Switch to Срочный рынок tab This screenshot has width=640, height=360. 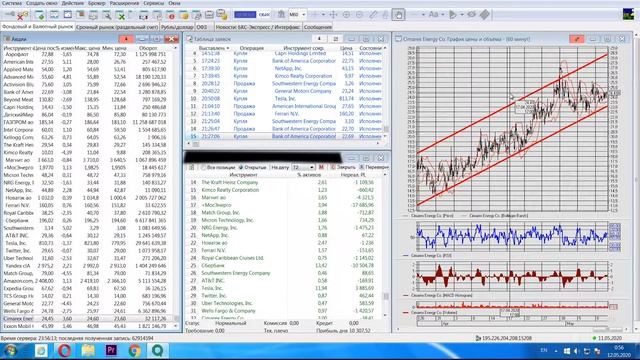coord(118,27)
